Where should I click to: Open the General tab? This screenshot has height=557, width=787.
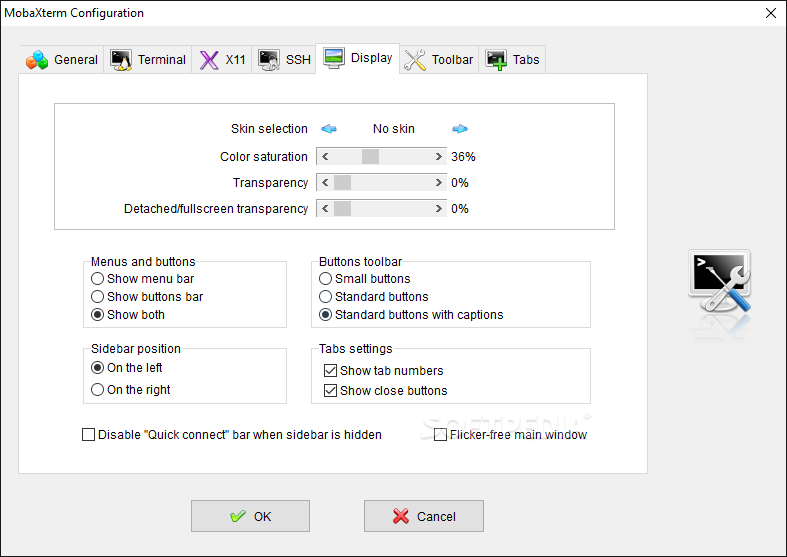click(62, 60)
